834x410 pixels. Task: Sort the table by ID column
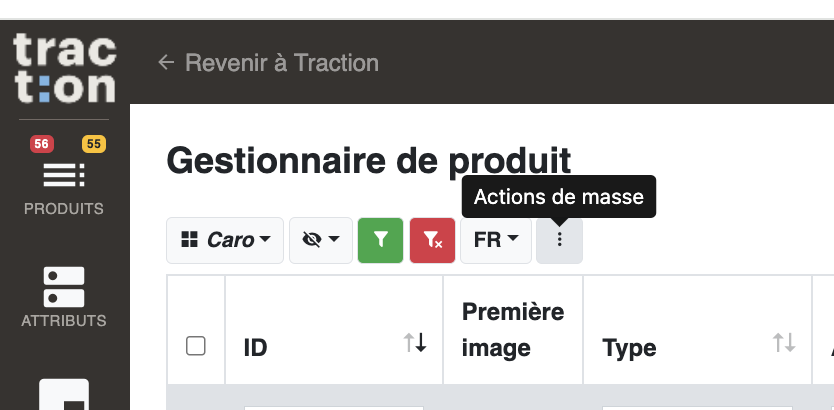click(415, 342)
